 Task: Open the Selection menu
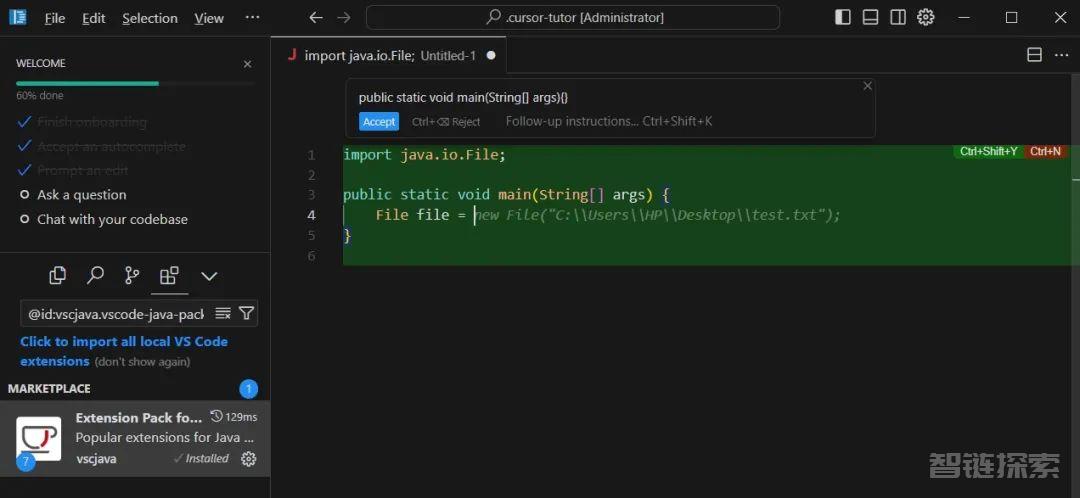click(150, 18)
